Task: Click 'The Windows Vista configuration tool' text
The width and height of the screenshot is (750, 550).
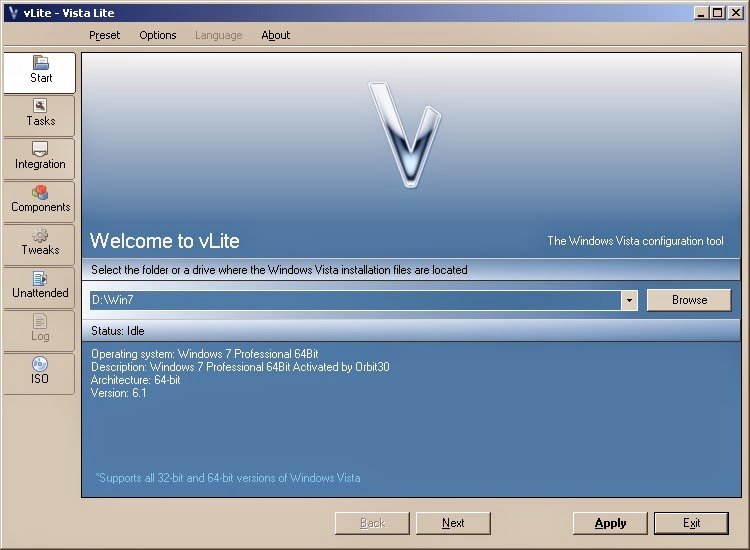Action: coord(635,241)
